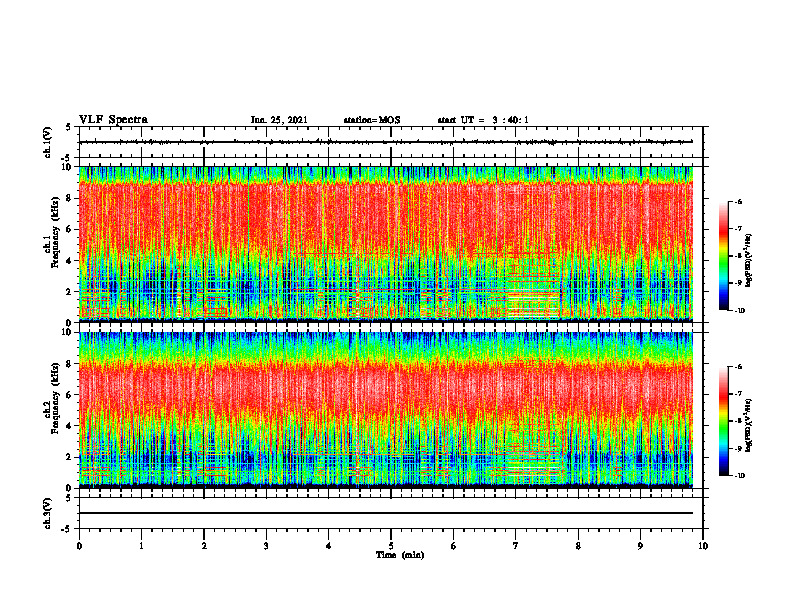Click the ch.3 flat waveform trace line
Image resolution: width=792 pixels, height=612 pixels.
pyautogui.click(x=386, y=513)
